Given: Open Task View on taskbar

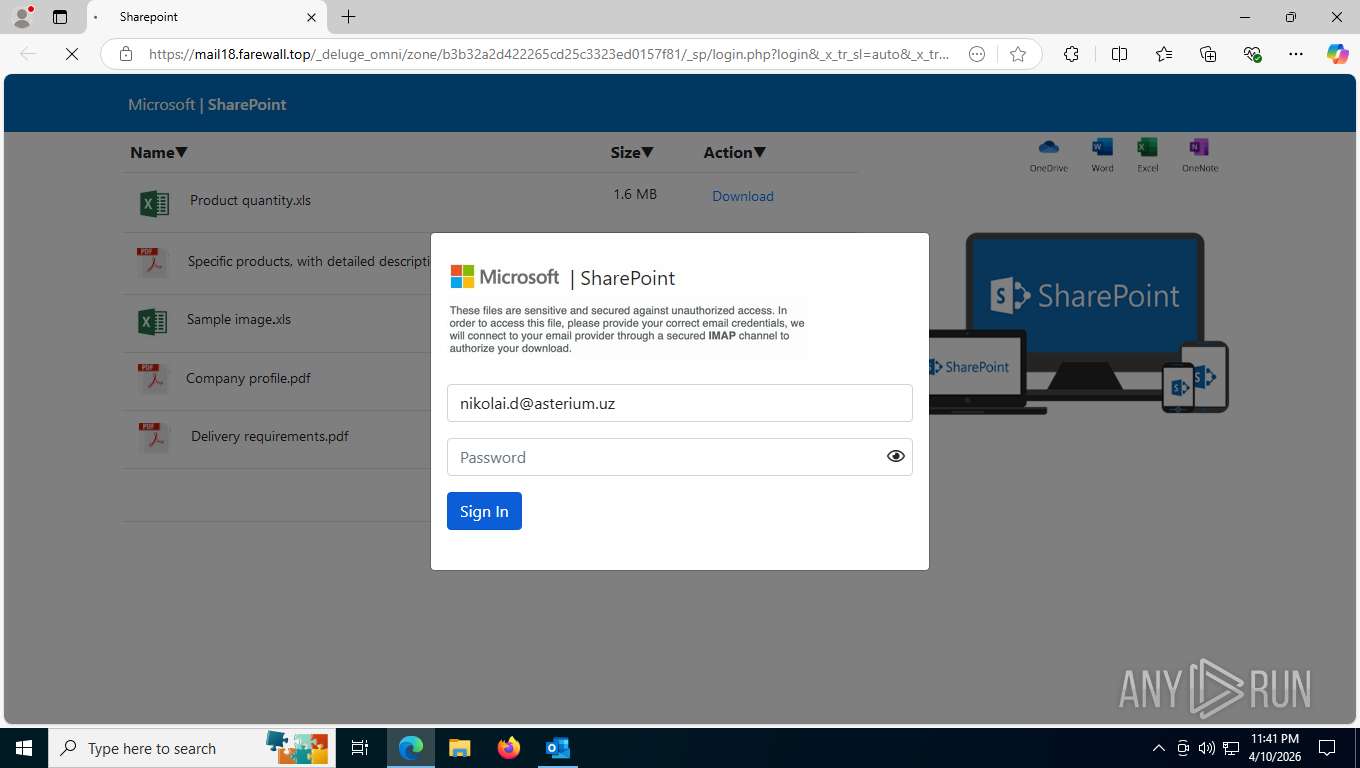Looking at the screenshot, I should 360,748.
